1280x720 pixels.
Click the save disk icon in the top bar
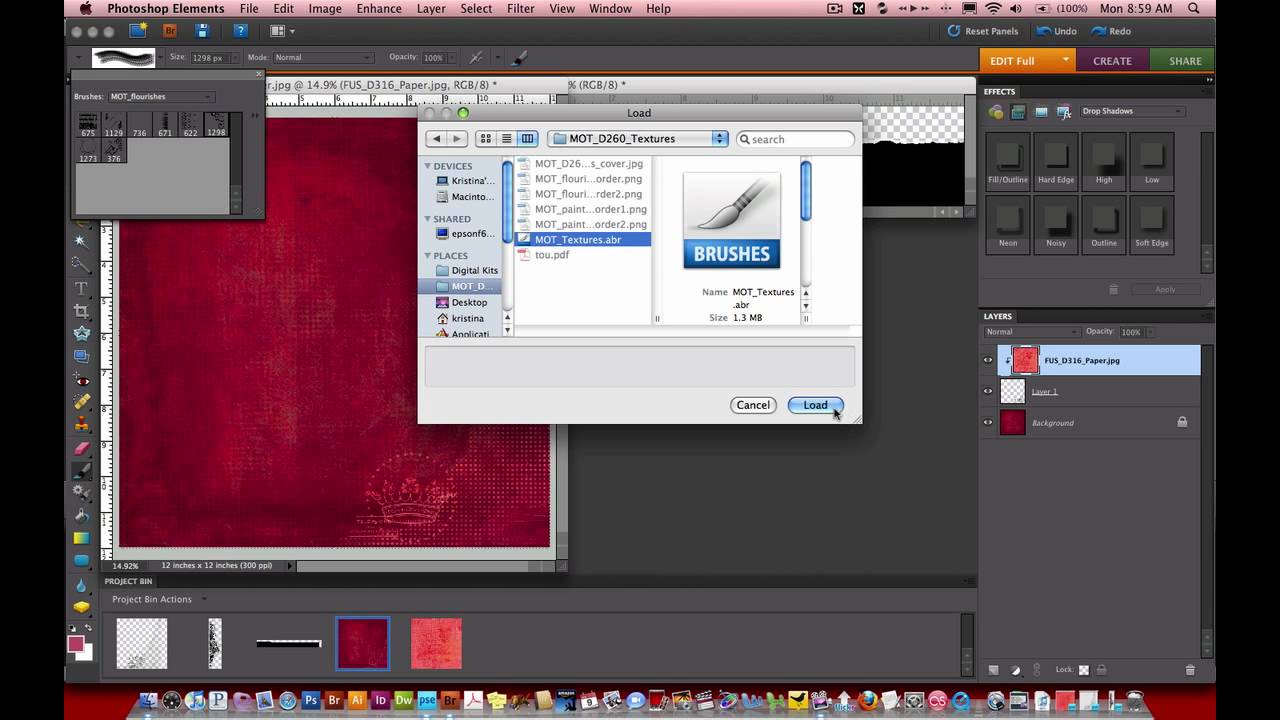pyautogui.click(x=203, y=31)
